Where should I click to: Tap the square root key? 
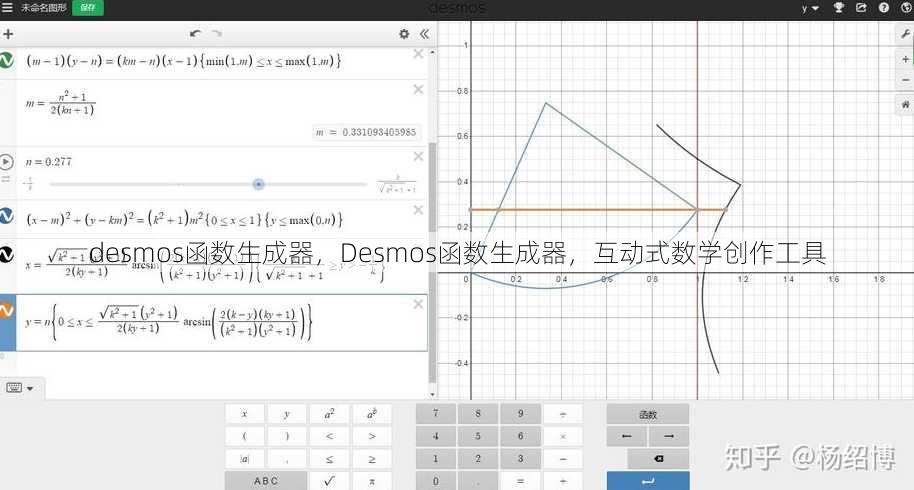(x=329, y=481)
